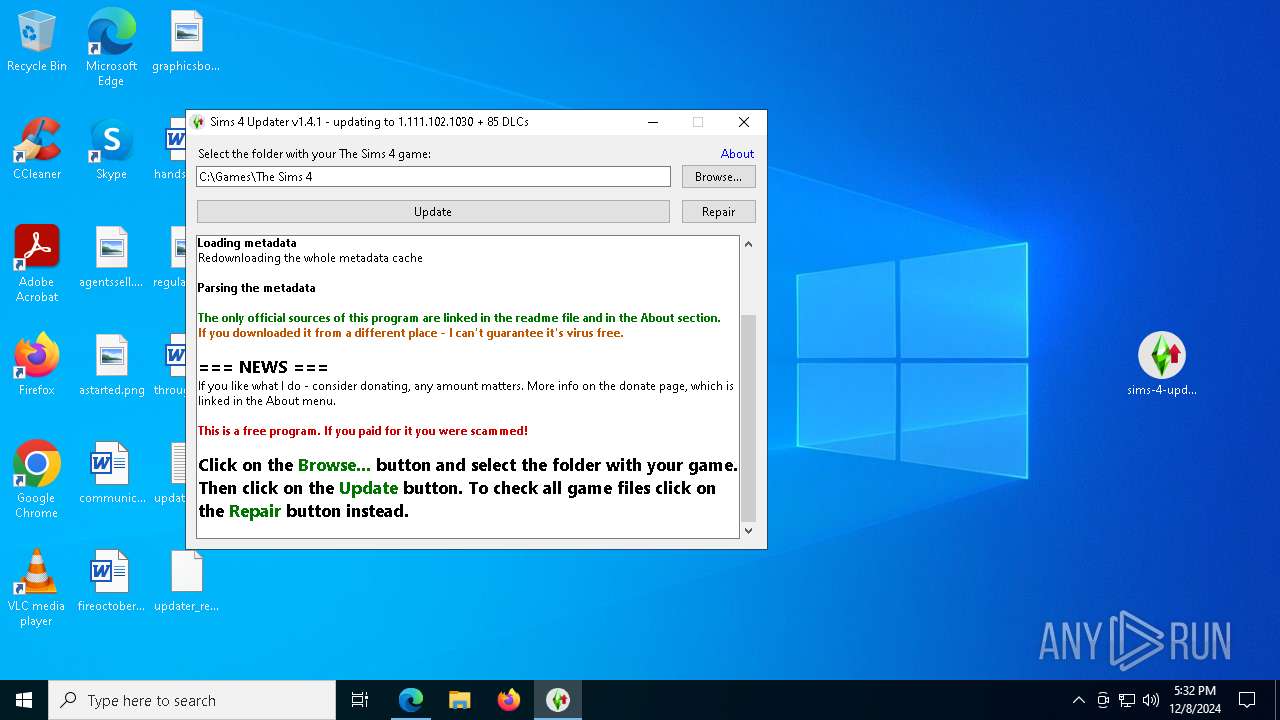
Task: Open VLC media player shortcut
Action: coord(37,588)
